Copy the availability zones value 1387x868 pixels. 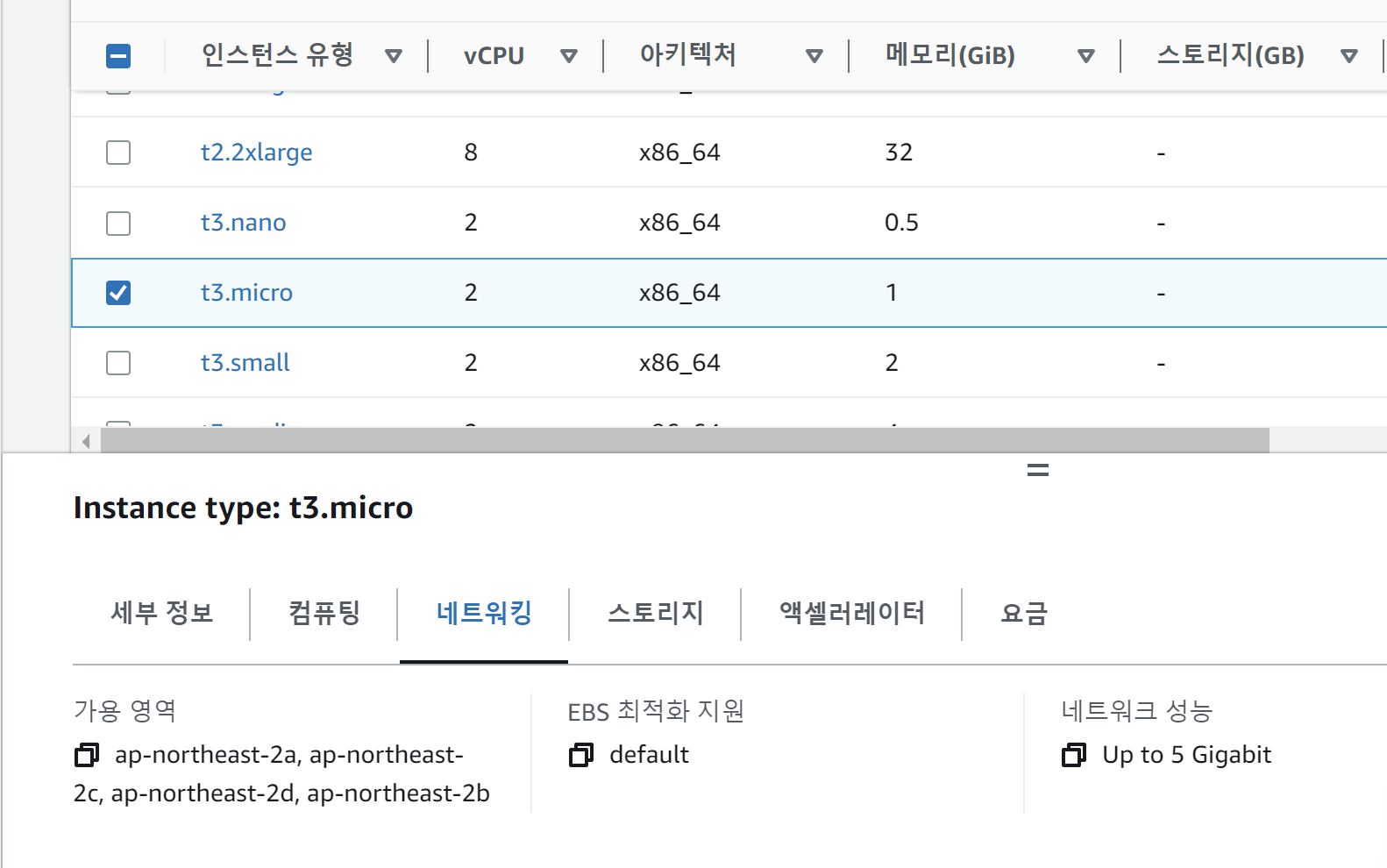click(87, 755)
